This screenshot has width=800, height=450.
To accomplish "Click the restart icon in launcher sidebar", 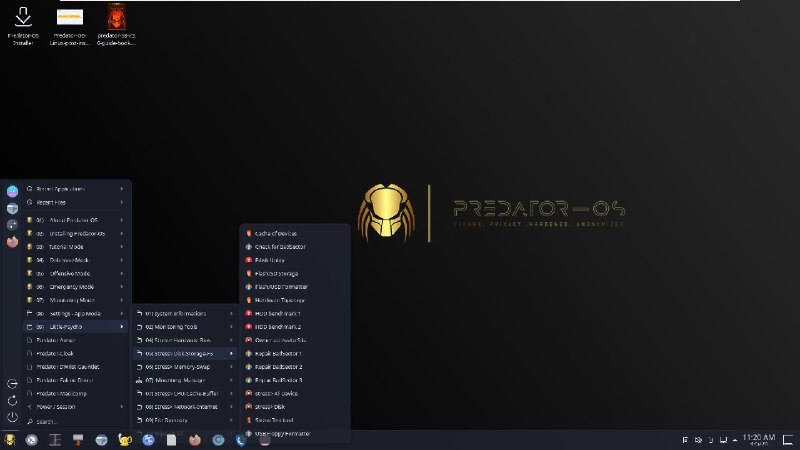I will pos(12,401).
